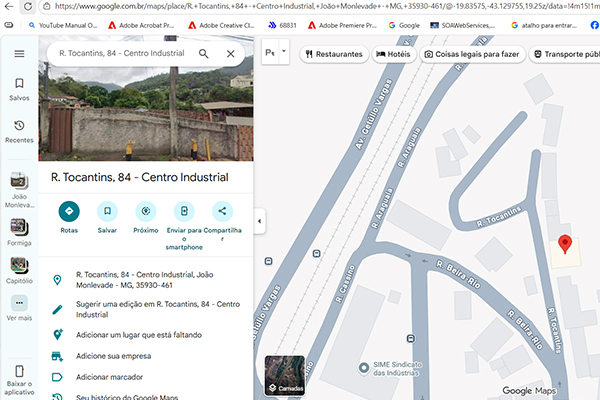Click the Próximo nearby icon

pyautogui.click(x=146, y=211)
